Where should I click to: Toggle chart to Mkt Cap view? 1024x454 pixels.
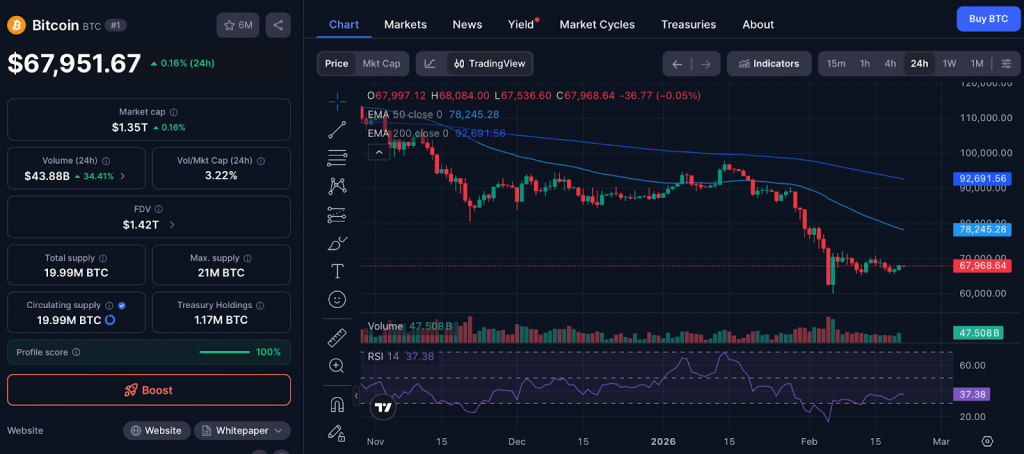click(x=381, y=64)
